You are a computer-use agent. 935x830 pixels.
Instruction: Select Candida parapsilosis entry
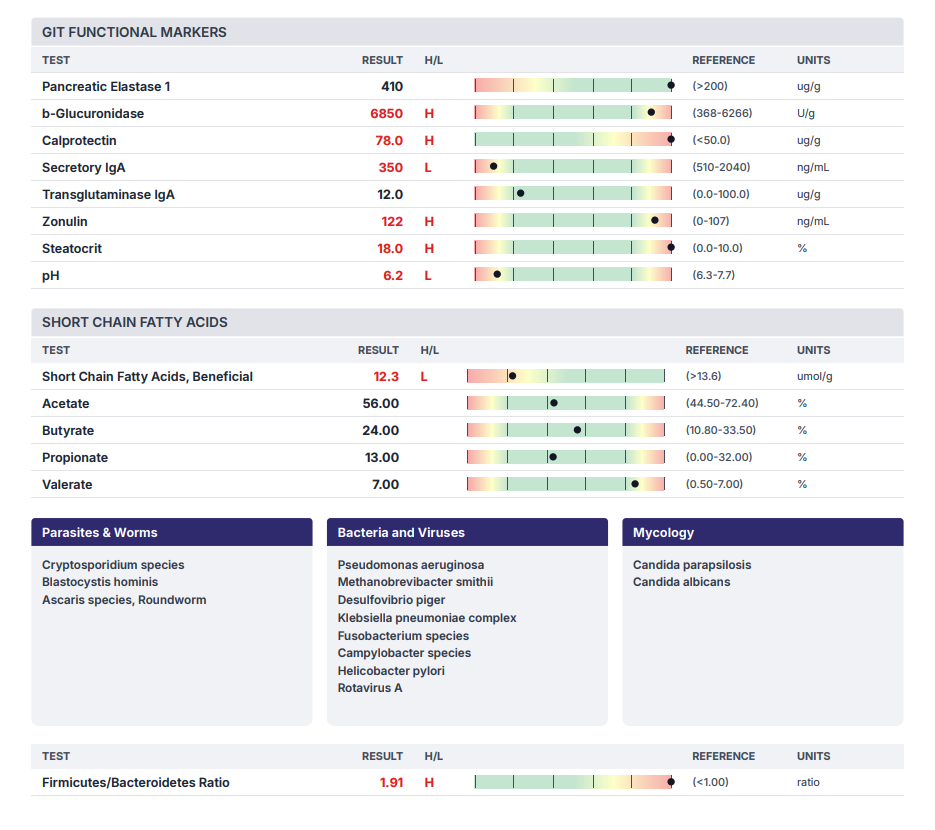click(x=692, y=565)
